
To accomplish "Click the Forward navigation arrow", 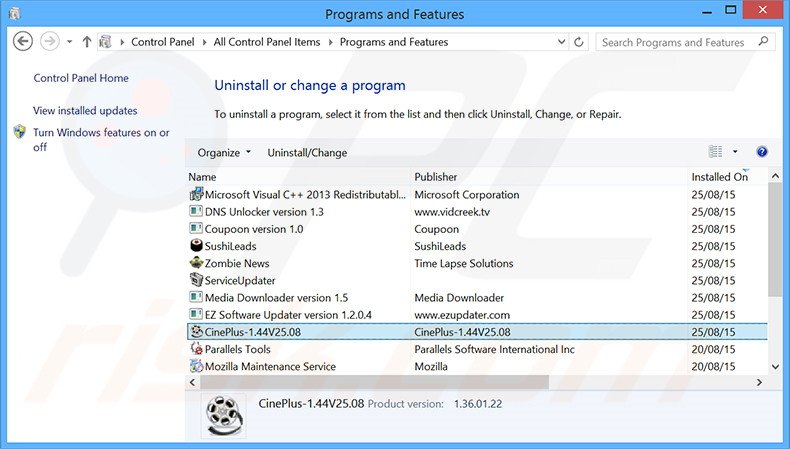I will (x=50, y=41).
